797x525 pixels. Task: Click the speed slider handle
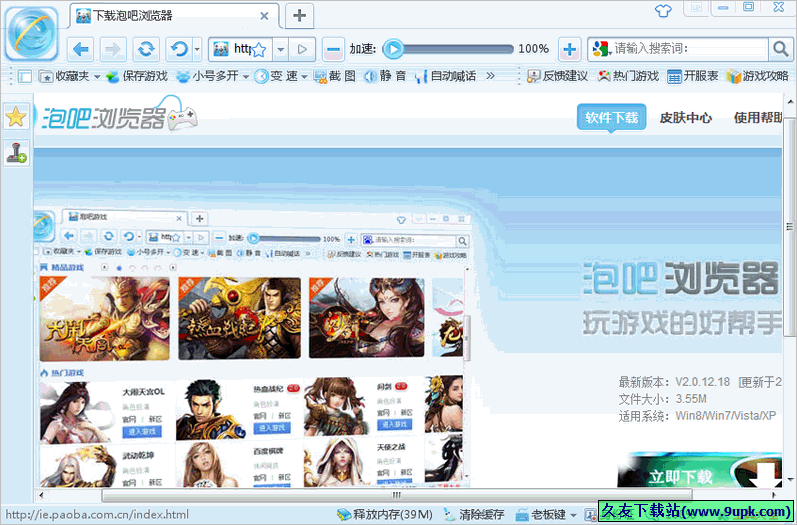[x=393, y=49]
